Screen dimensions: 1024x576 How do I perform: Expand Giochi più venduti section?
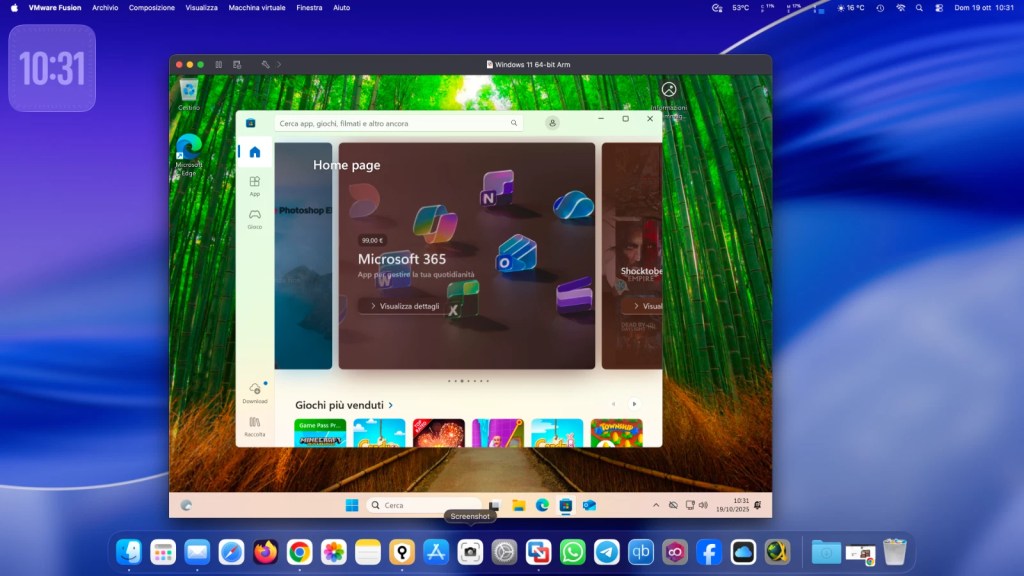pyautogui.click(x=390, y=405)
